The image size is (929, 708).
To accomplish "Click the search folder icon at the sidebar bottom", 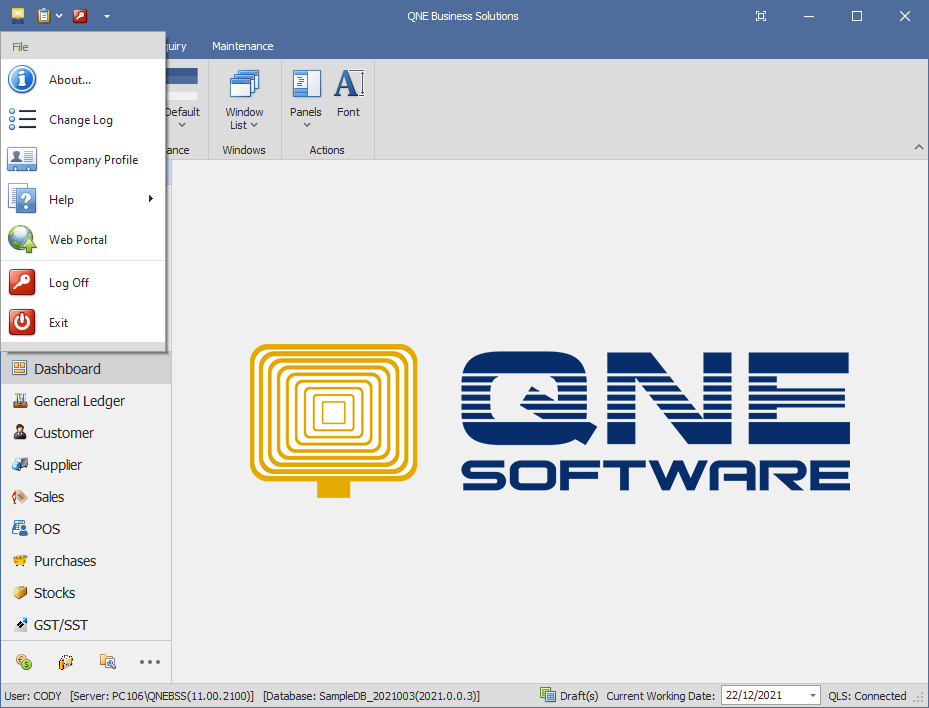I will tap(108, 662).
